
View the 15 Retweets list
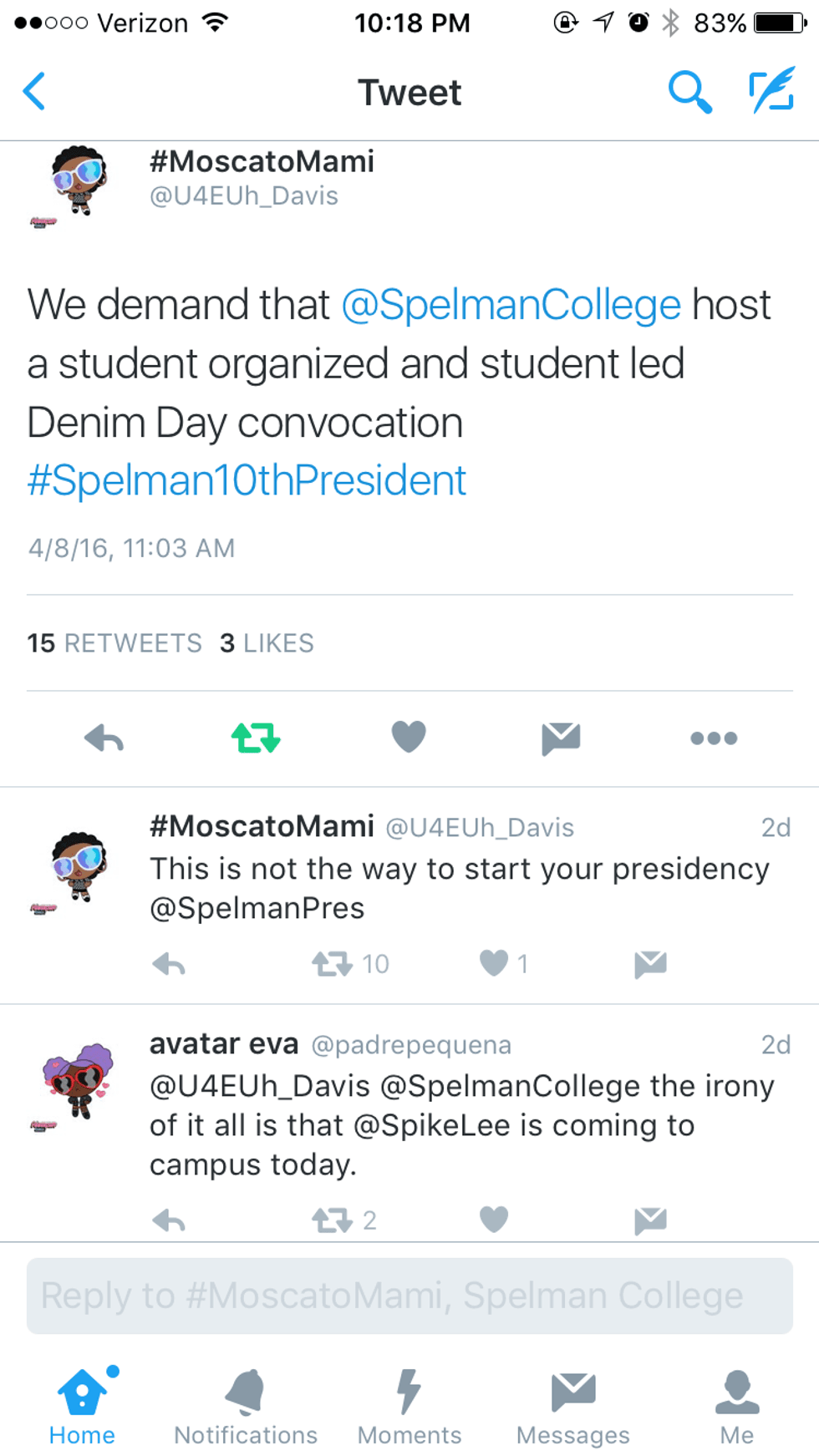(x=114, y=643)
